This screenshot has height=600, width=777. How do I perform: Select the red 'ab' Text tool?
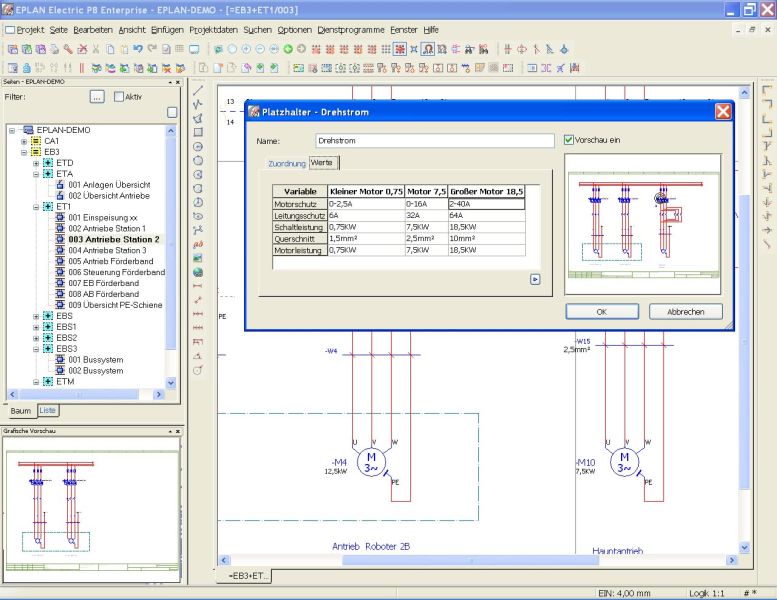click(198, 244)
